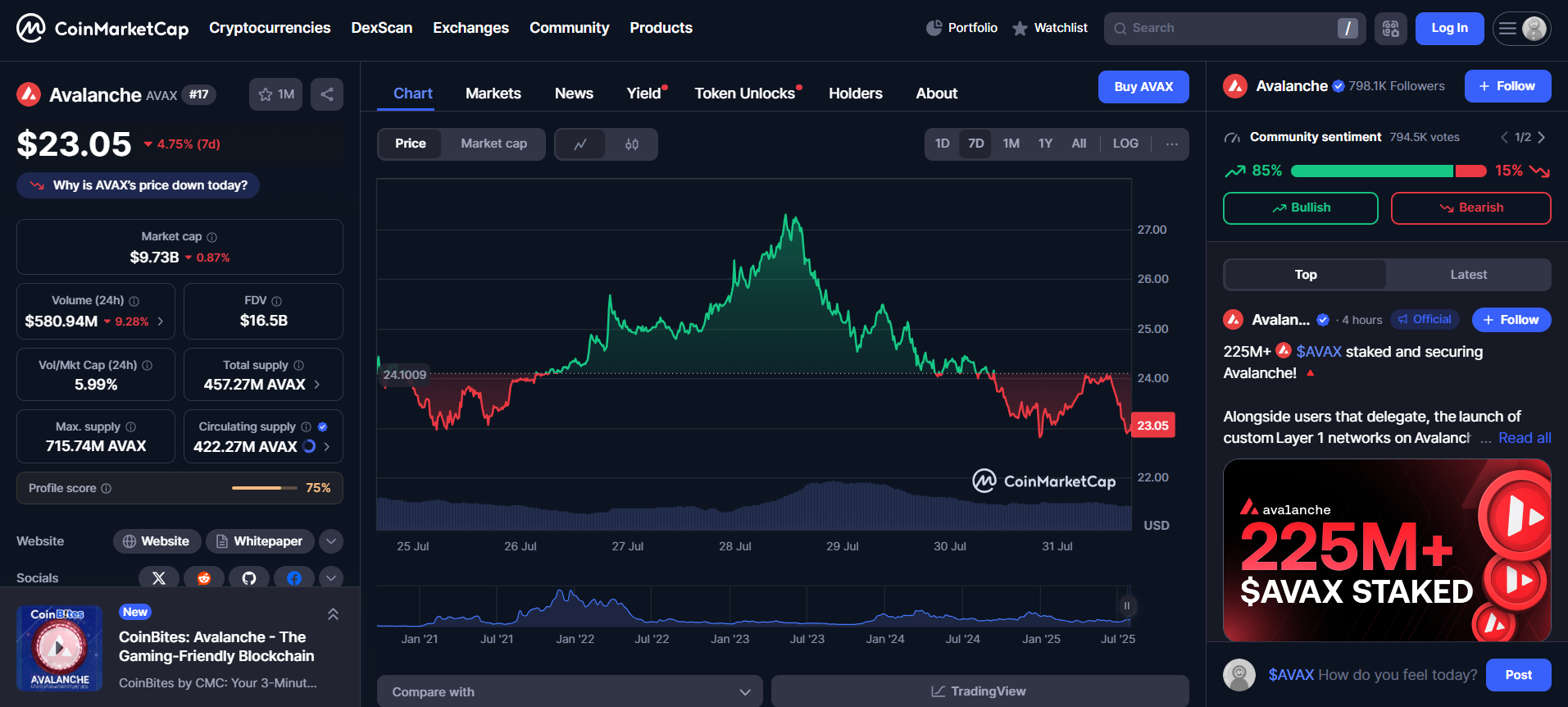Click the chart range navigator handle

point(1127,606)
